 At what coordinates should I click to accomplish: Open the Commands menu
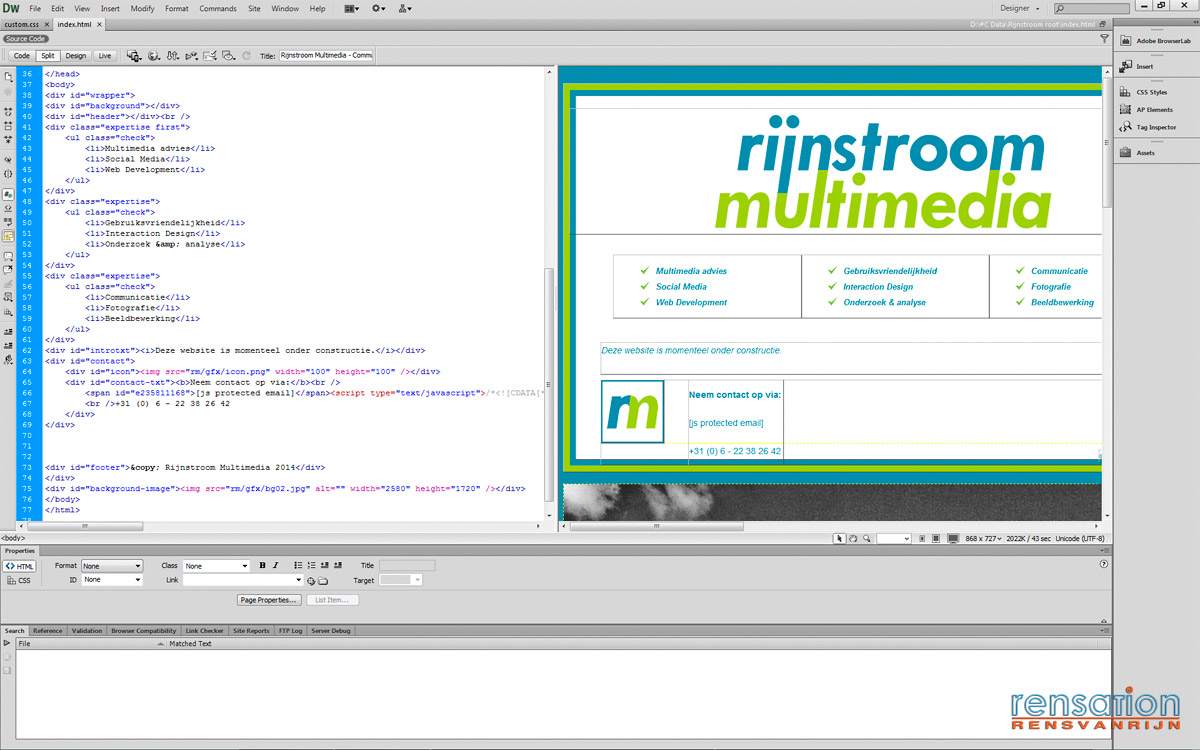(218, 8)
